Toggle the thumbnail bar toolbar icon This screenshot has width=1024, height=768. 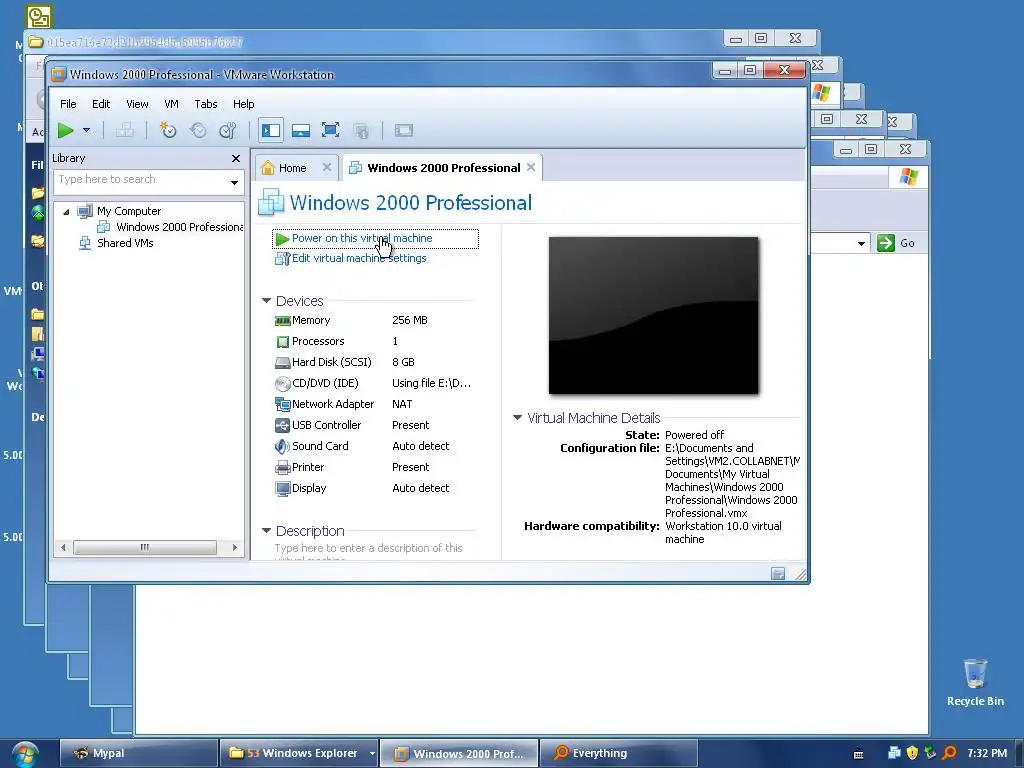tap(300, 131)
